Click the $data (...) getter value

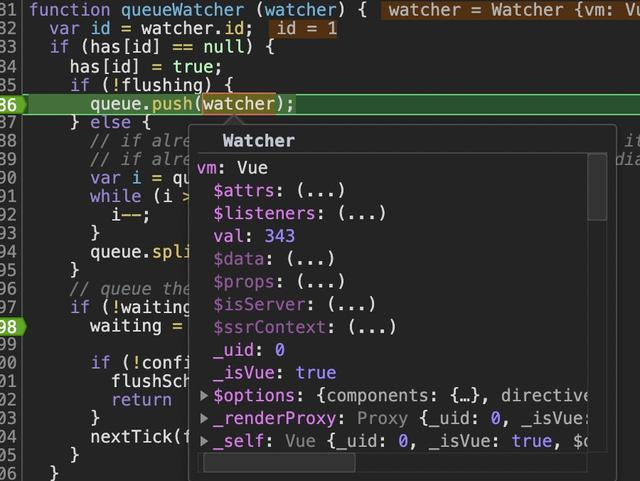(x=311, y=259)
